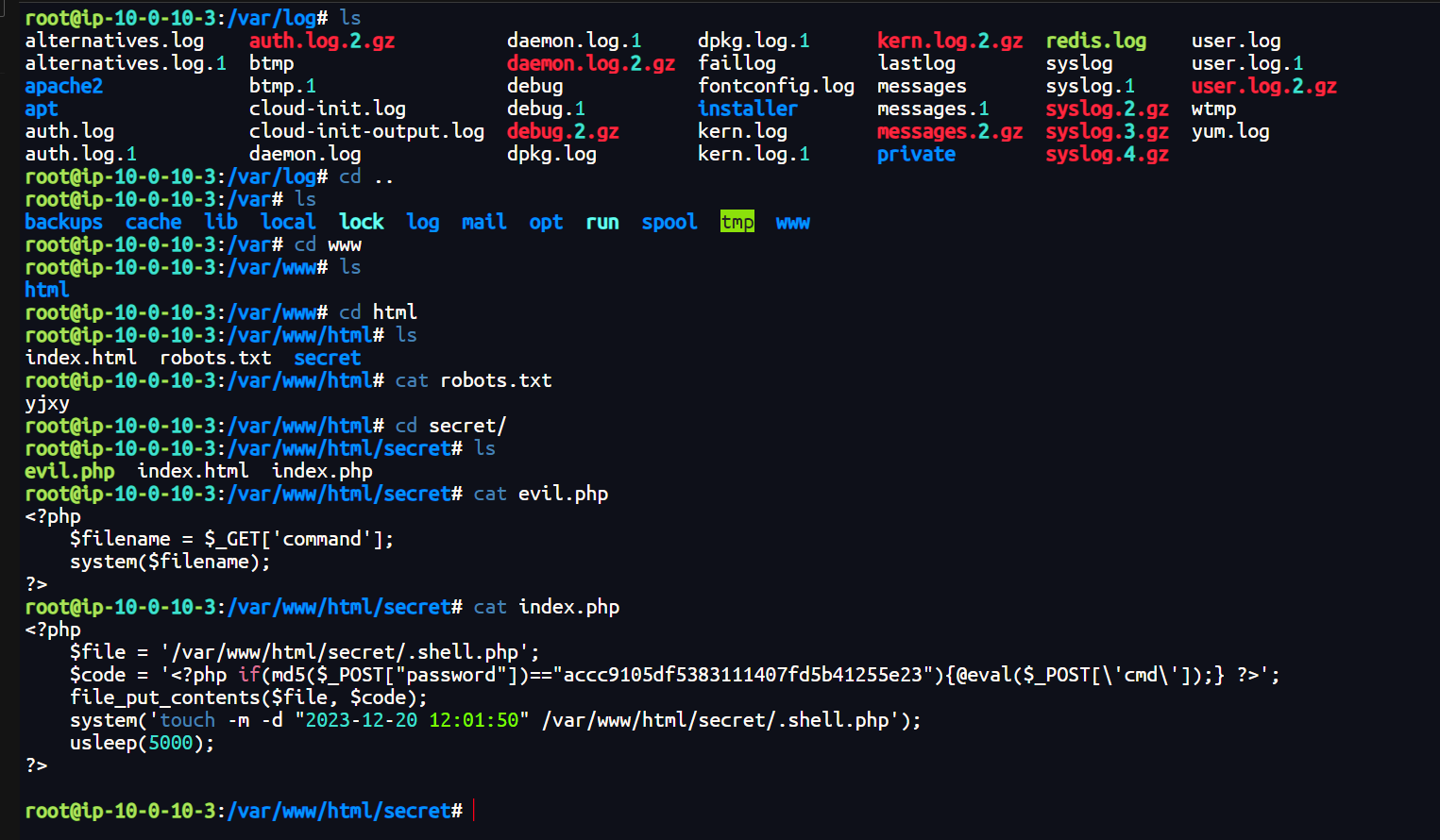
Task: Click the cat index.php command
Action: (547, 607)
